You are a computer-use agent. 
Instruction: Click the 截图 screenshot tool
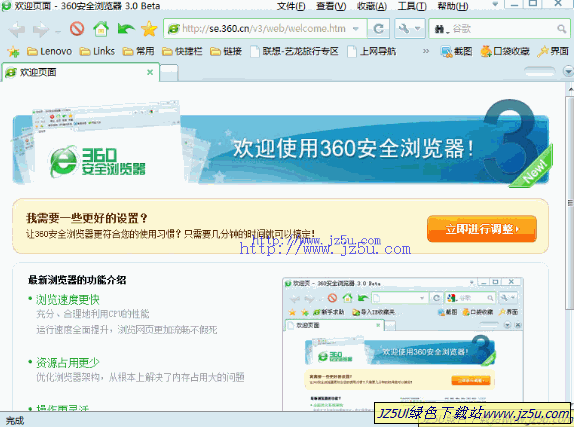456,51
